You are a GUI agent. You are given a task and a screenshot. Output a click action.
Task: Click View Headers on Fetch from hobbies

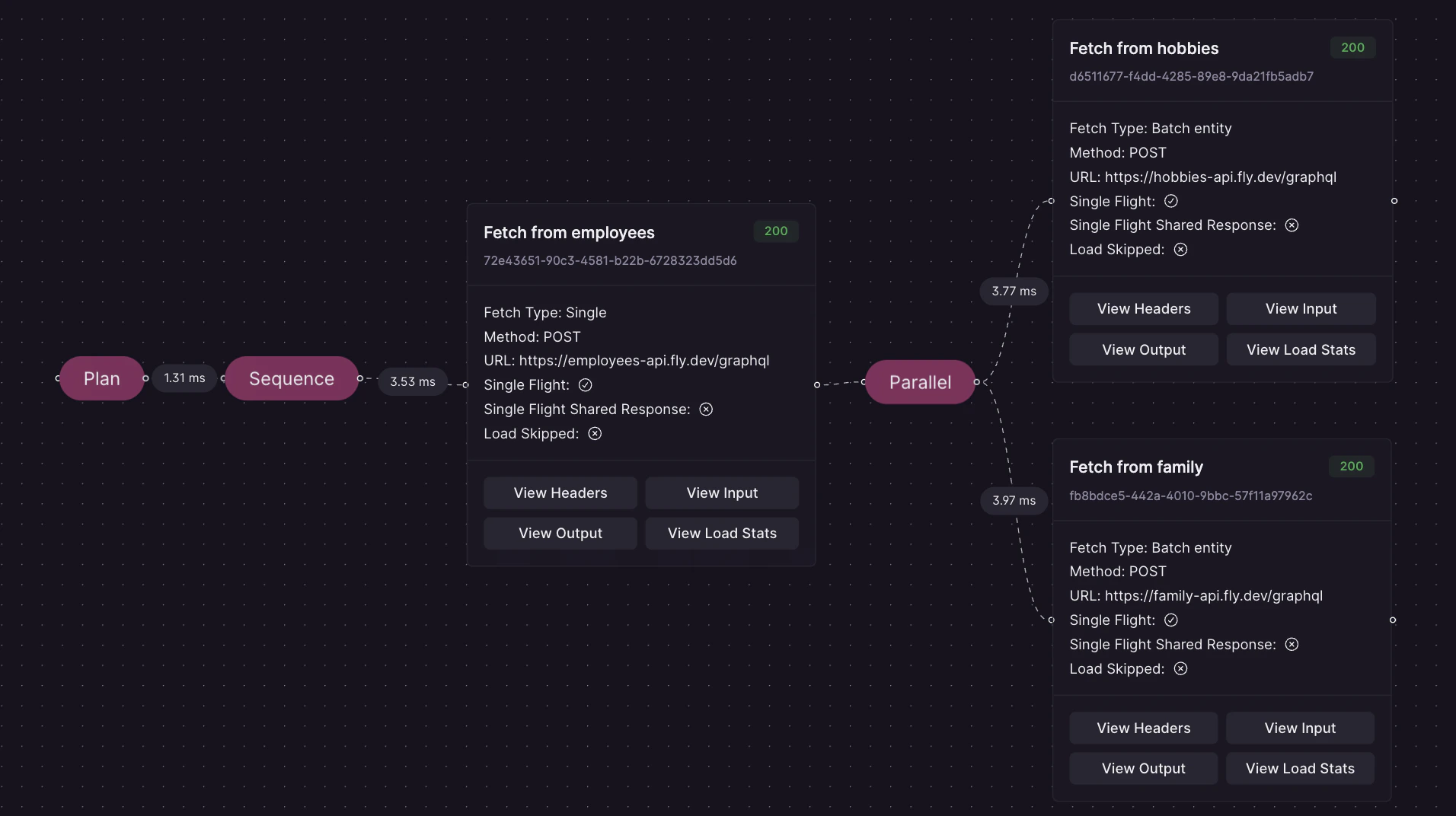pyautogui.click(x=1143, y=308)
